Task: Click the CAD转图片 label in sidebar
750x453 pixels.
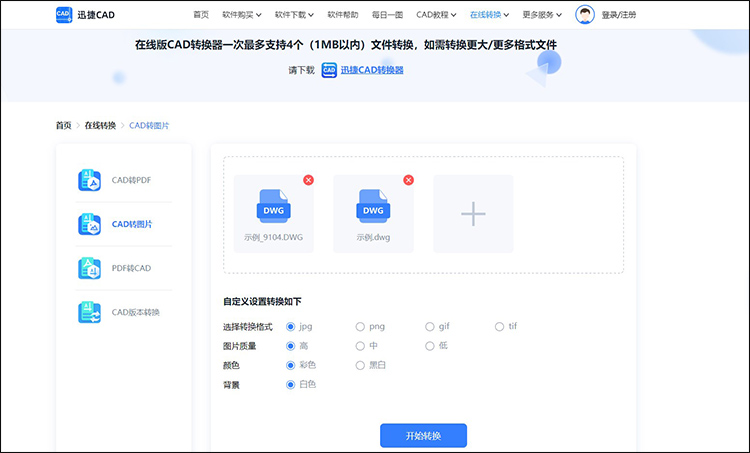Action: point(132,224)
